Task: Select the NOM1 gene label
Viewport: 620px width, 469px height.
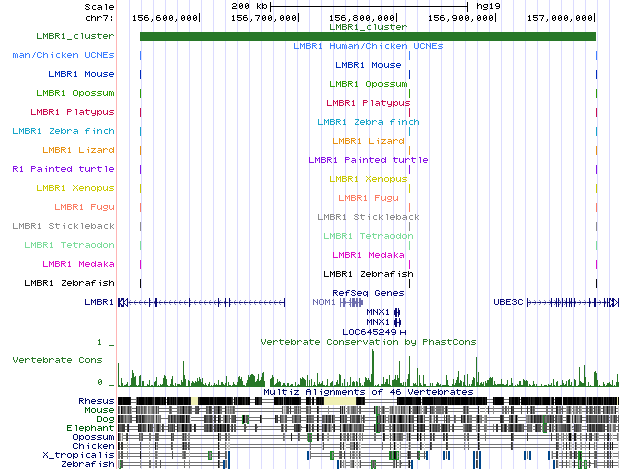Action: [x=324, y=301]
